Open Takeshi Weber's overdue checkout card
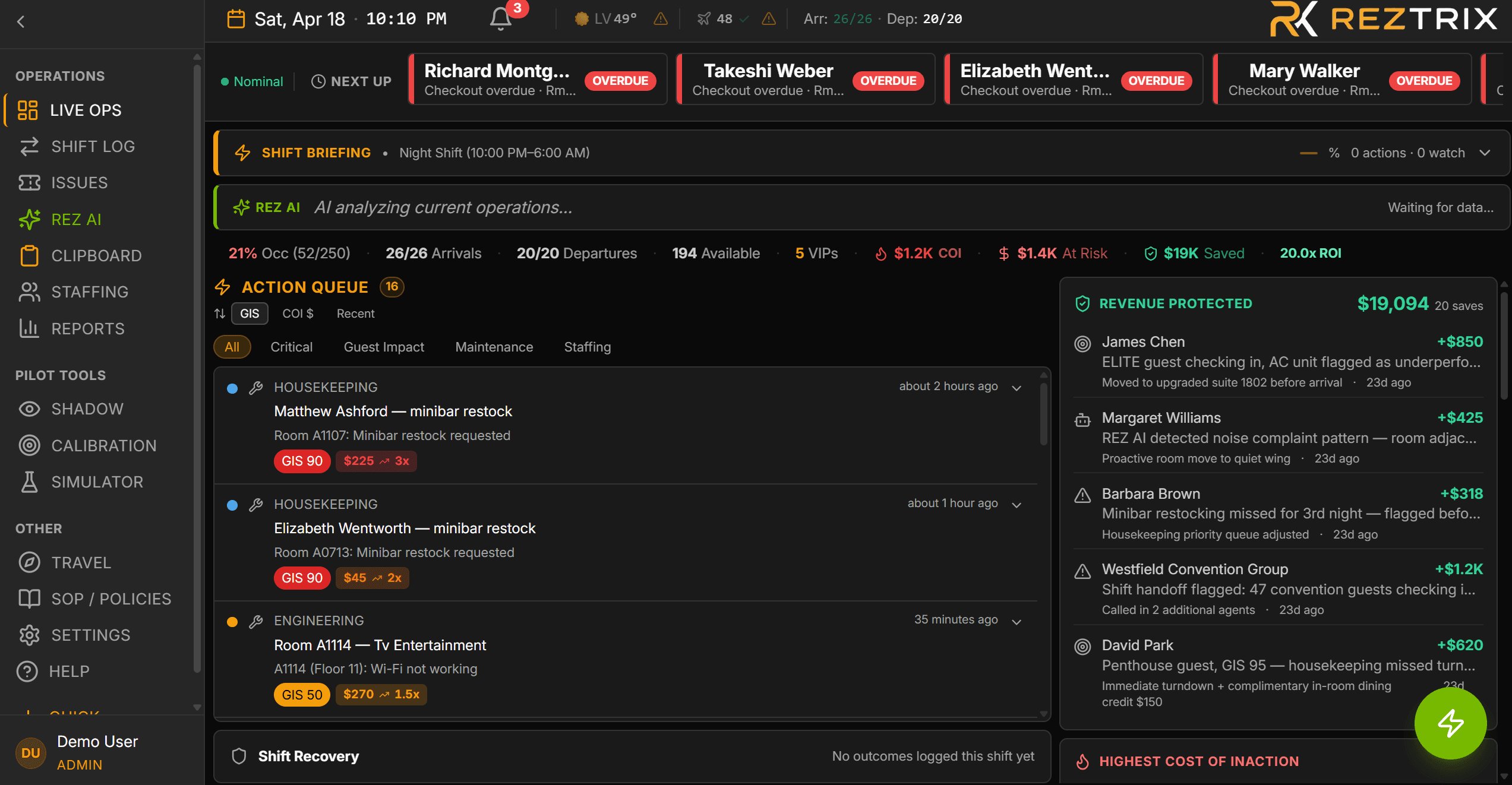Image resolution: width=1512 pixels, height=785 pixels. tap(805, 79)
